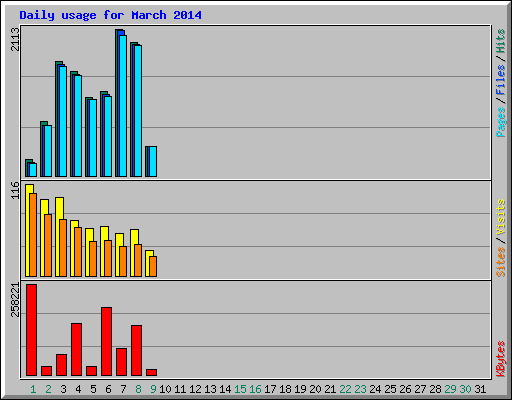Click the 2113 hits axis value

[15, 39]
